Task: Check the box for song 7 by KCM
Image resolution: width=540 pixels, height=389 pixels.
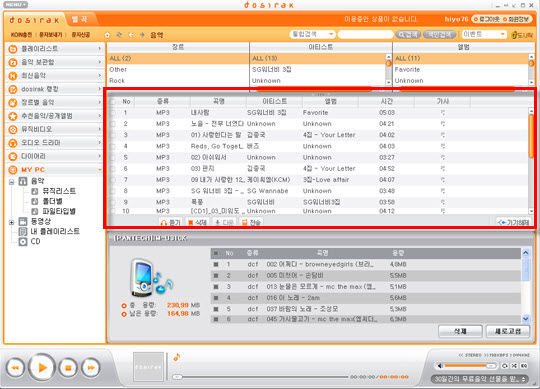Action: (113, 180)
